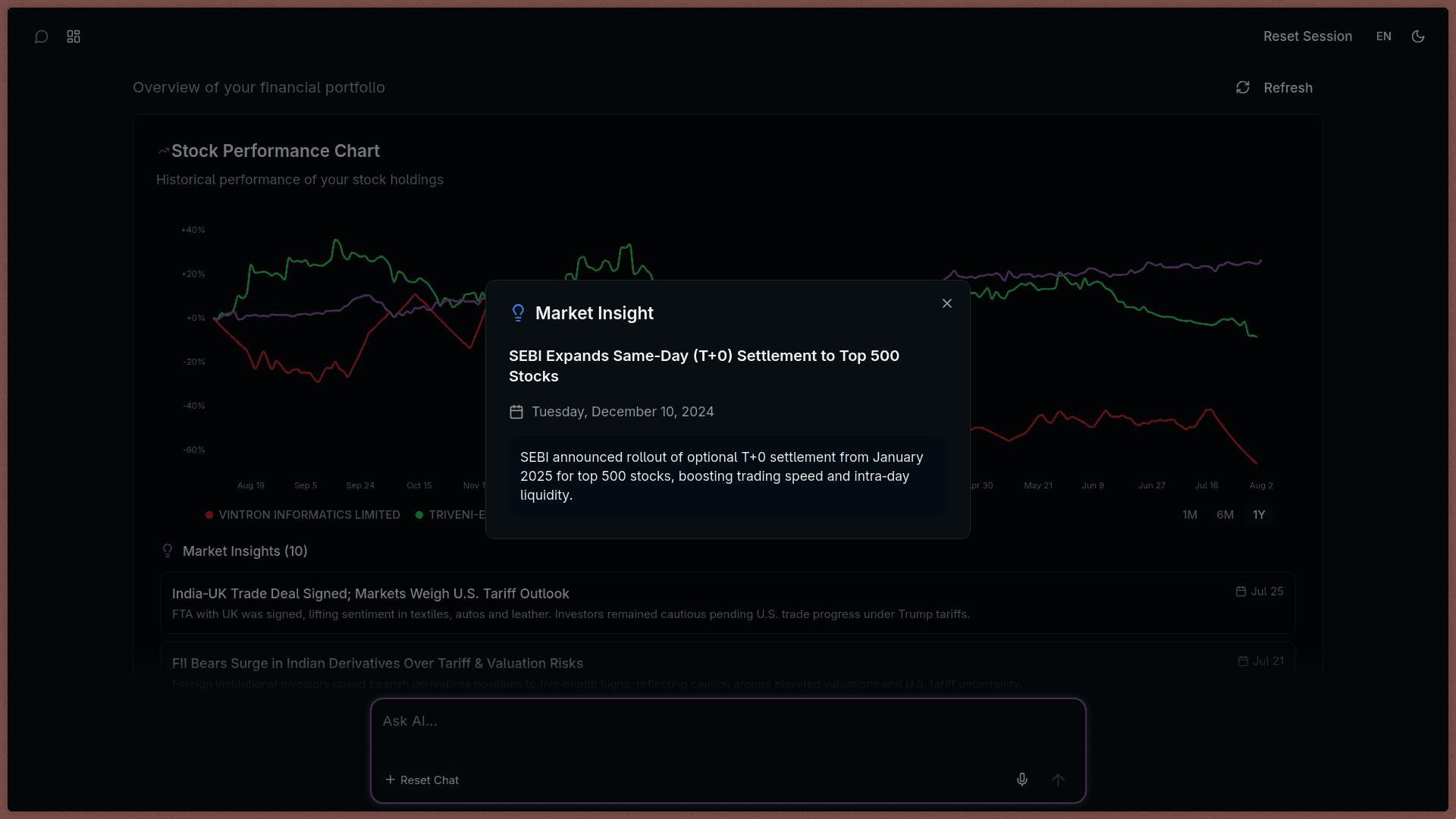
Task: Open the dashboard grid icon
Action: tap(74, 36)
